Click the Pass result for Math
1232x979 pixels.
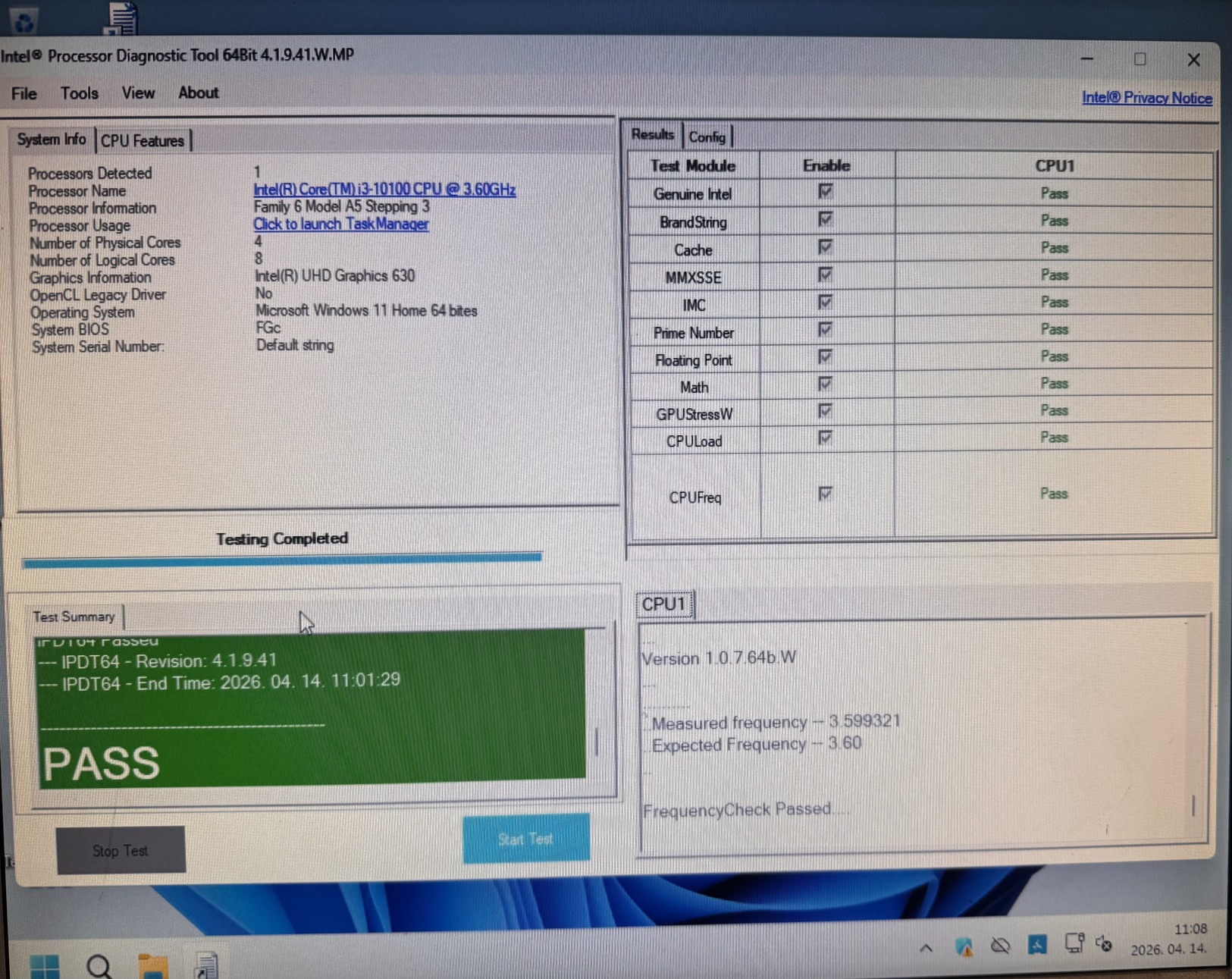(x=1055, y=383)
